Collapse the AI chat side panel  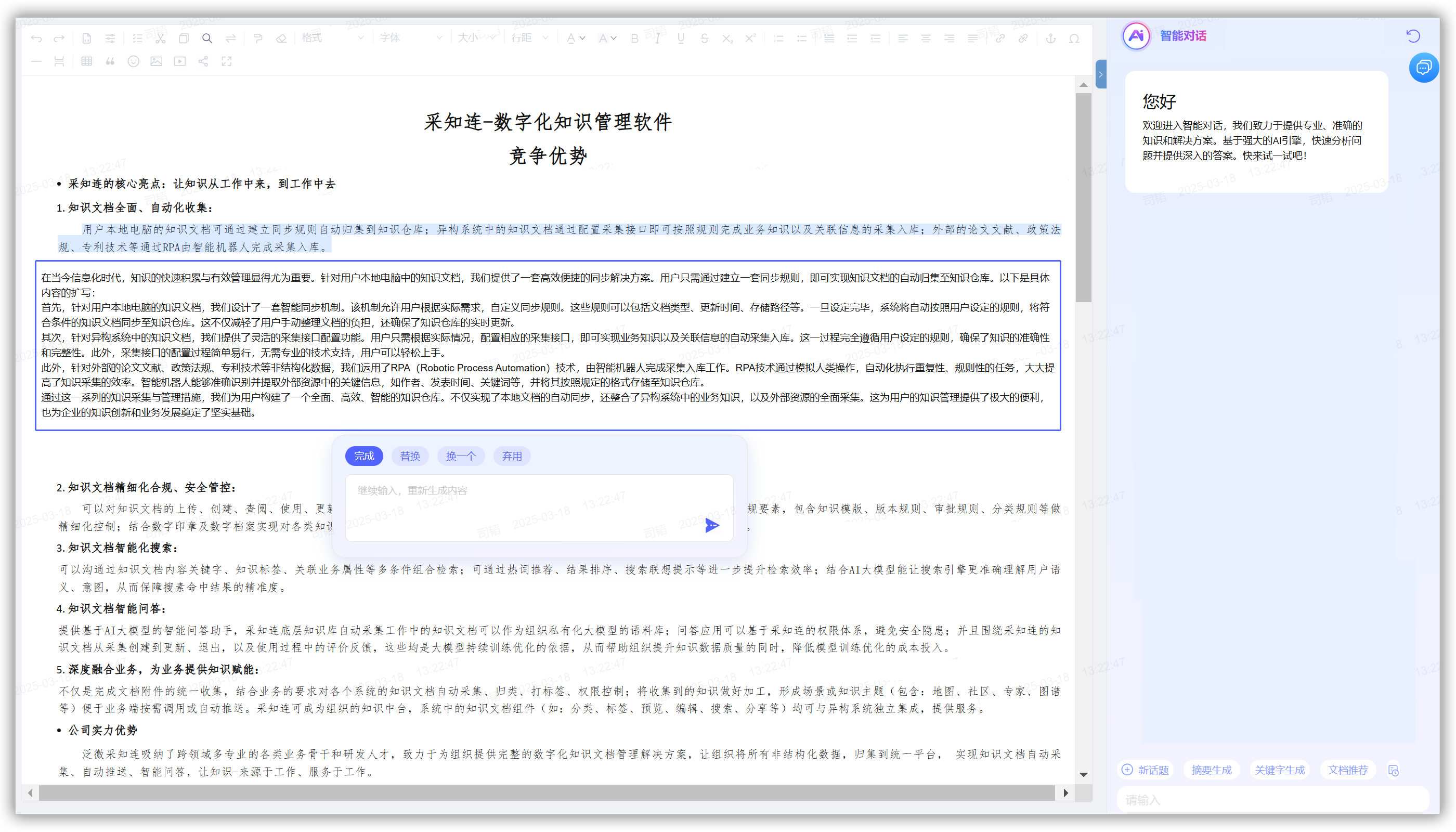tap(1100, 74)
